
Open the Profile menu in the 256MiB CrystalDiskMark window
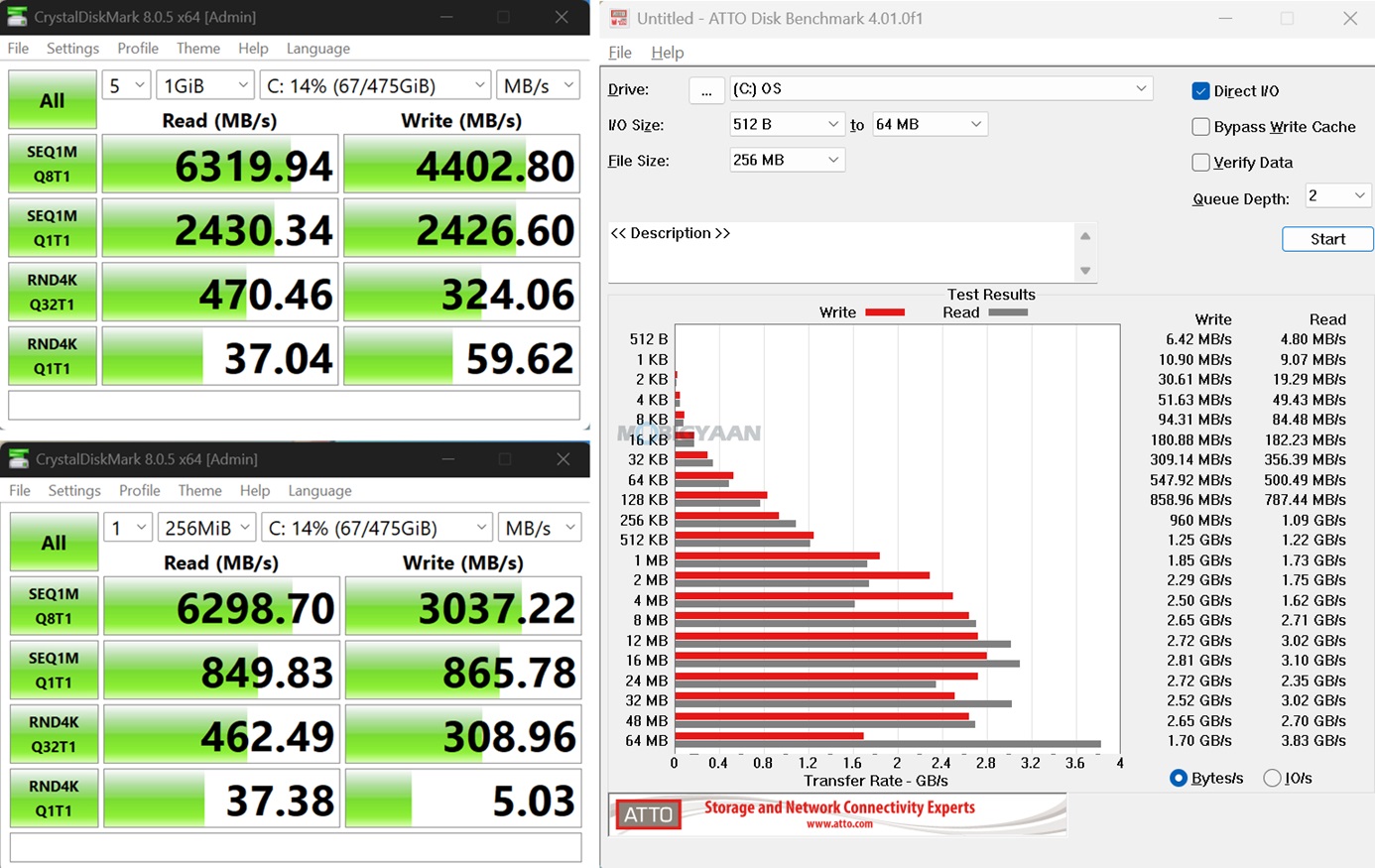click(x=140, y=491)
